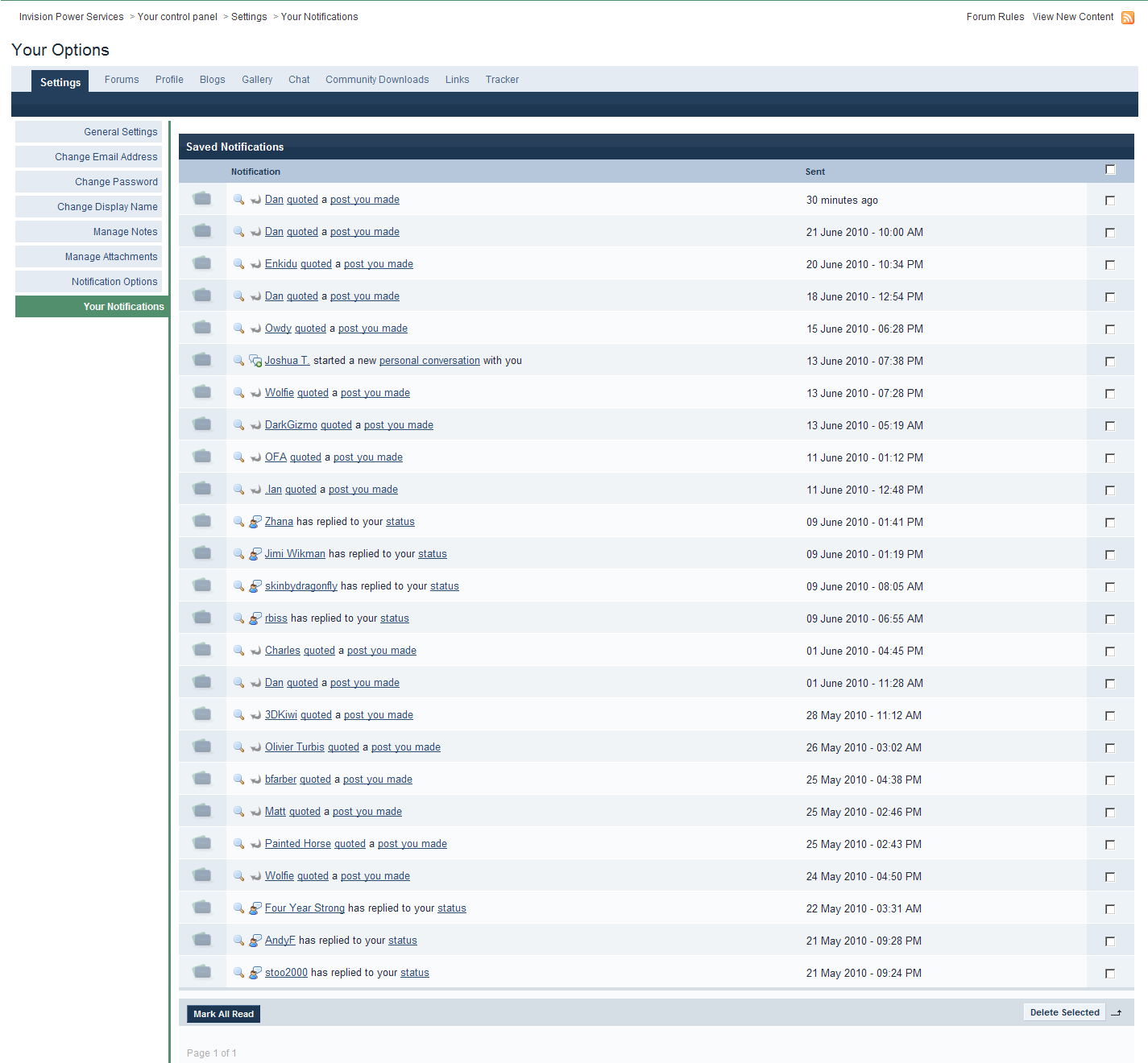Viewport: 1148px width, 1063px height.
Task: Go to Invision Power Services breadcrumb
Action: pyautogui.click(x=72, y=17)
